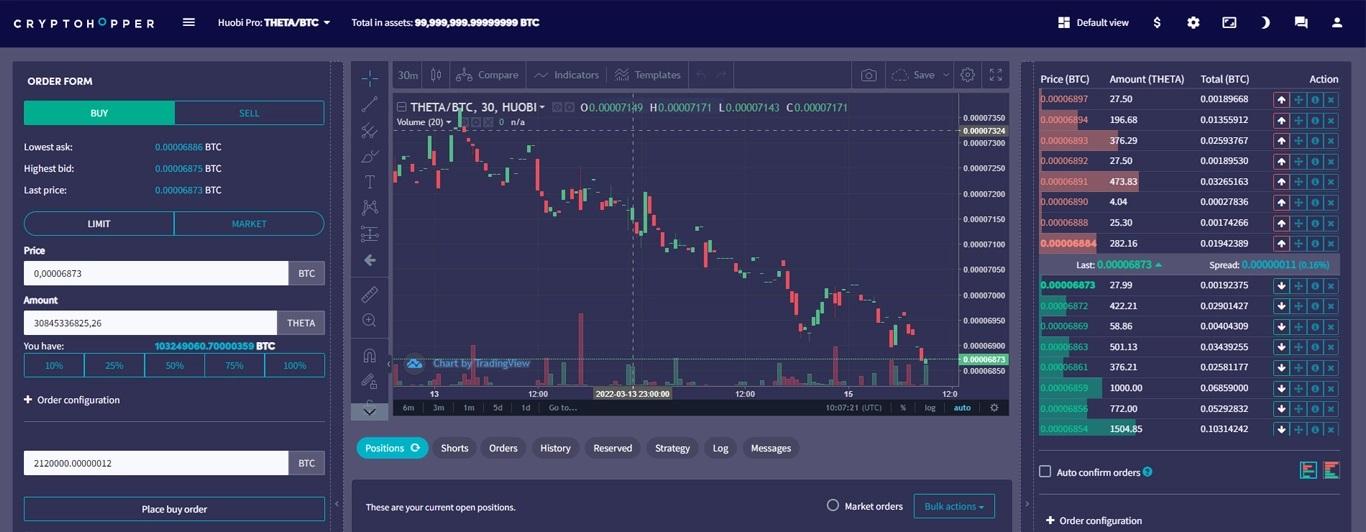Switch order type to MARKET
The image size is (1366, 532).
(249, 224)
